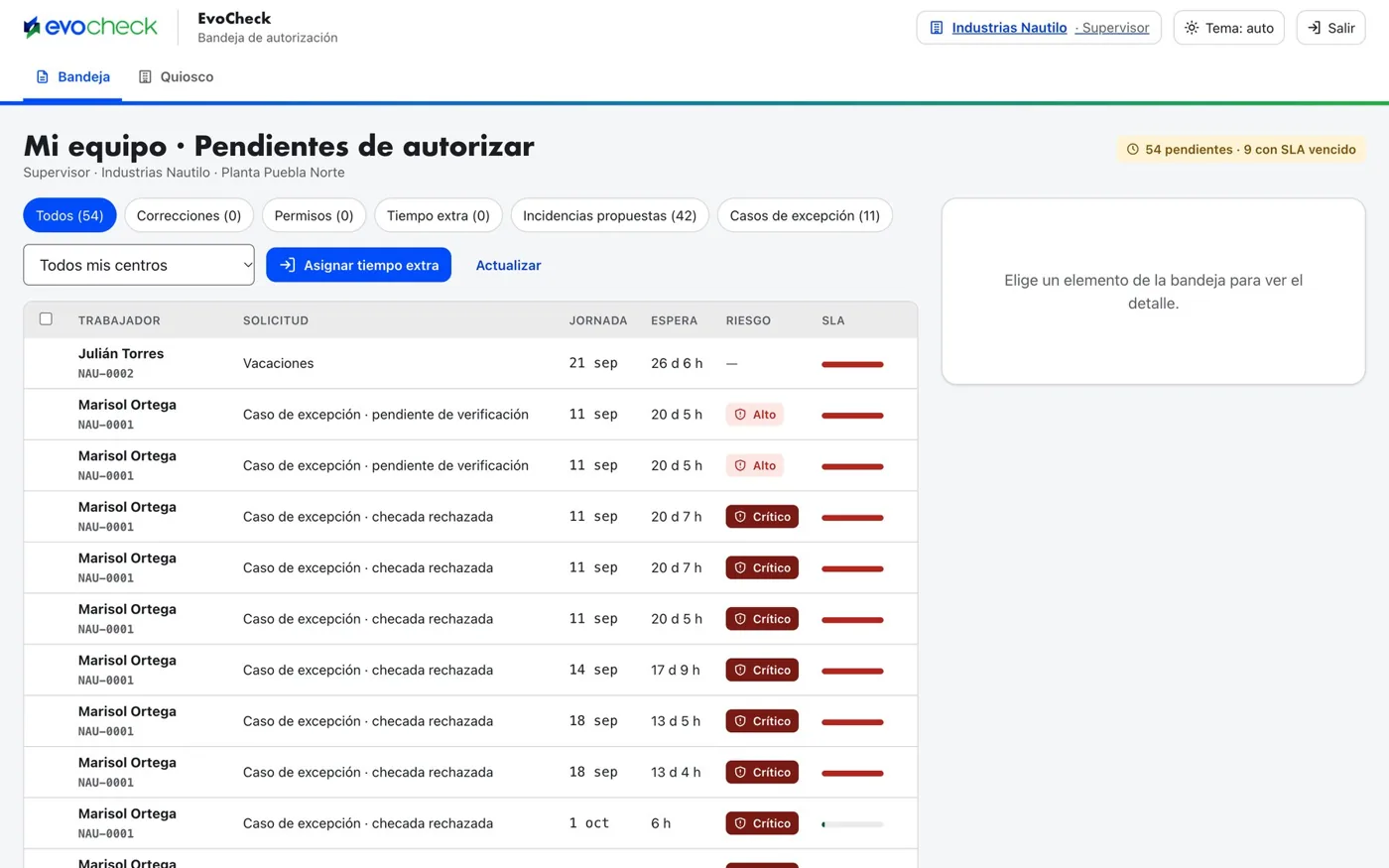Filter by Tiempo extra (0)

[439, 215]
